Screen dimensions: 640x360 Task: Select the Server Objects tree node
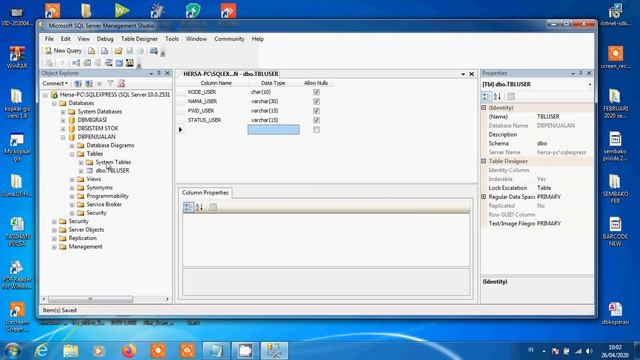(x=86, y=230)
